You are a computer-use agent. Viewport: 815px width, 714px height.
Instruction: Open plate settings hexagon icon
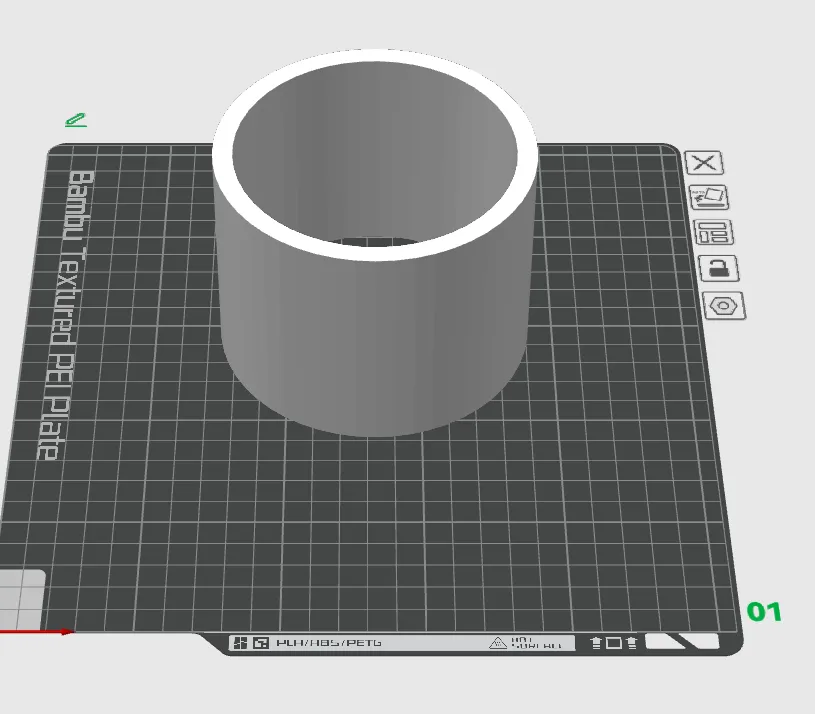point(724,306)
